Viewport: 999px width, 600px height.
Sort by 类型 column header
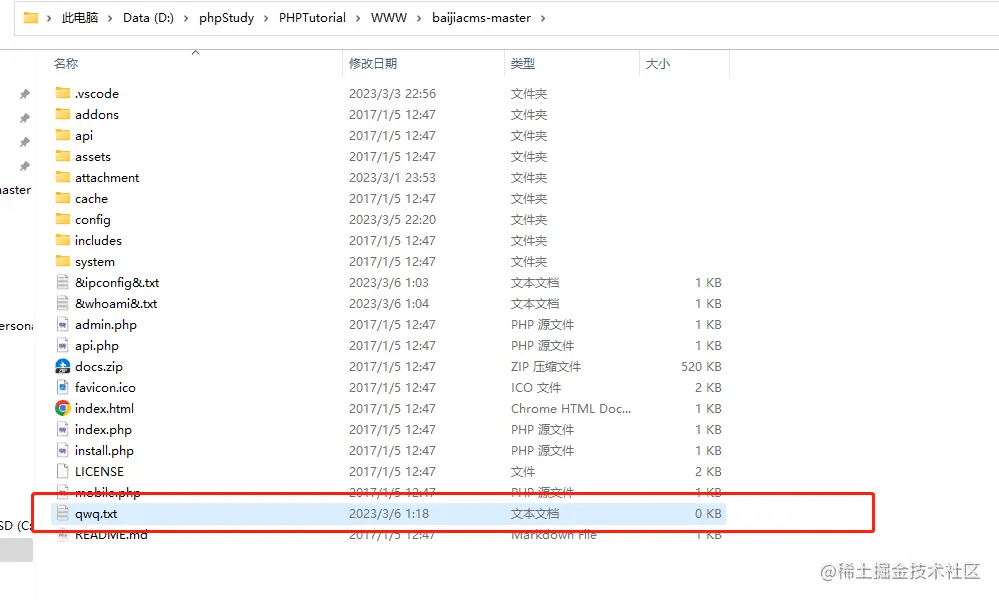(x=523, y=64)
